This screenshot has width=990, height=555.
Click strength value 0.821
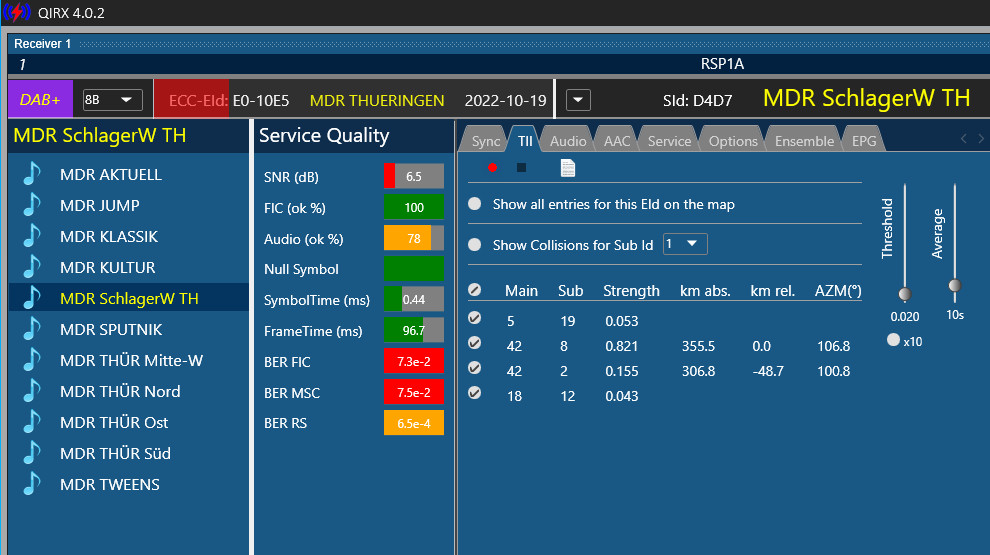[621, 346]
